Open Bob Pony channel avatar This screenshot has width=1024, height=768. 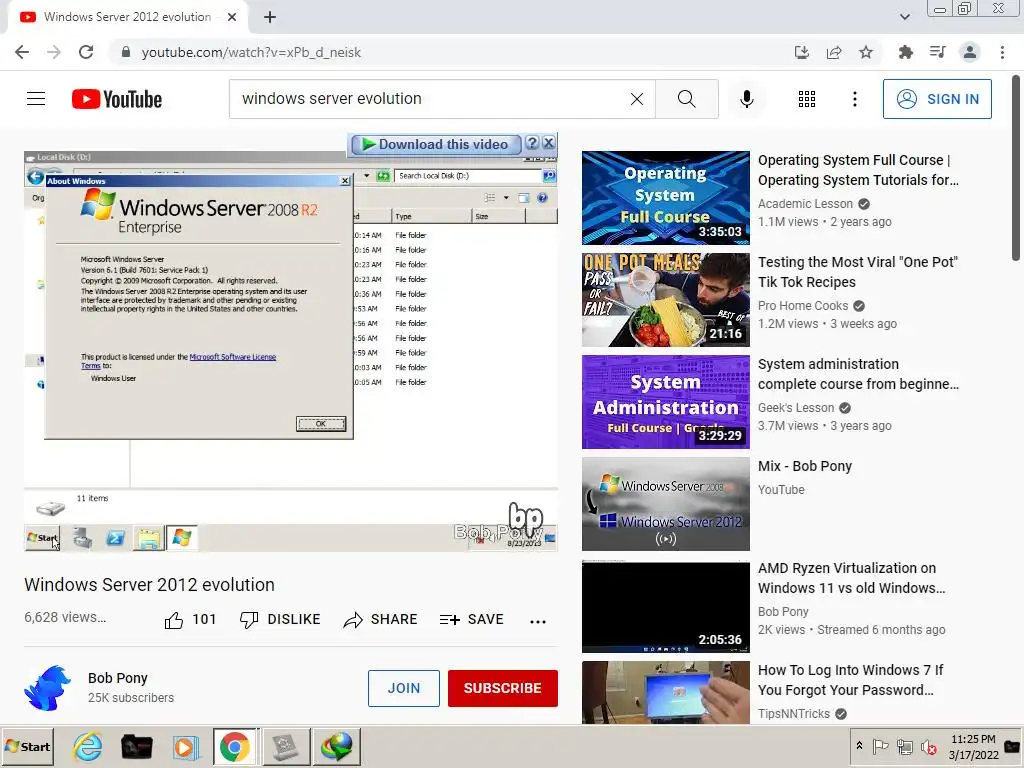point(47,688)
